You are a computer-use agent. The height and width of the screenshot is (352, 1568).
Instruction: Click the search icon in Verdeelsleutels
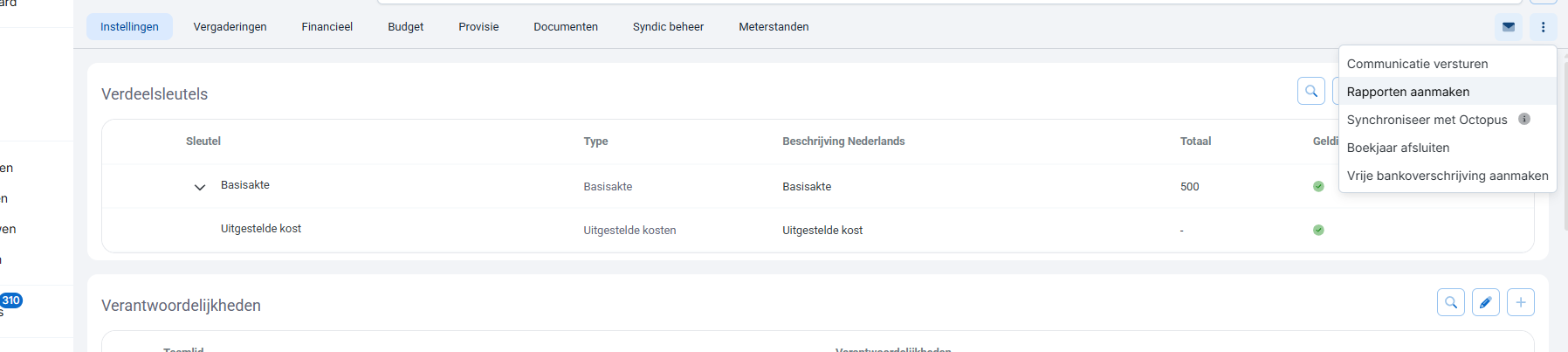point(1310,91)
